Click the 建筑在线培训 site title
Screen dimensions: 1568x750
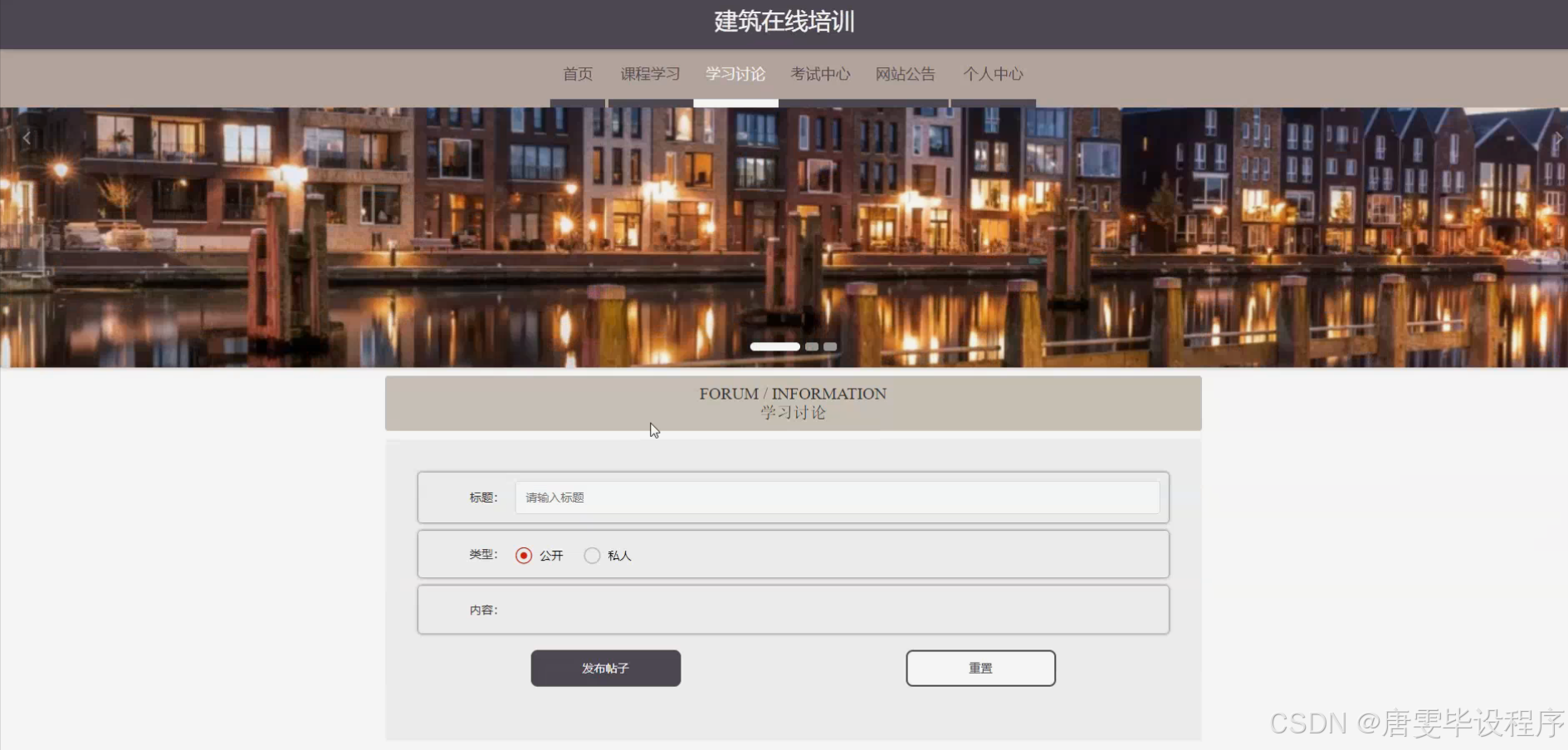784,22
